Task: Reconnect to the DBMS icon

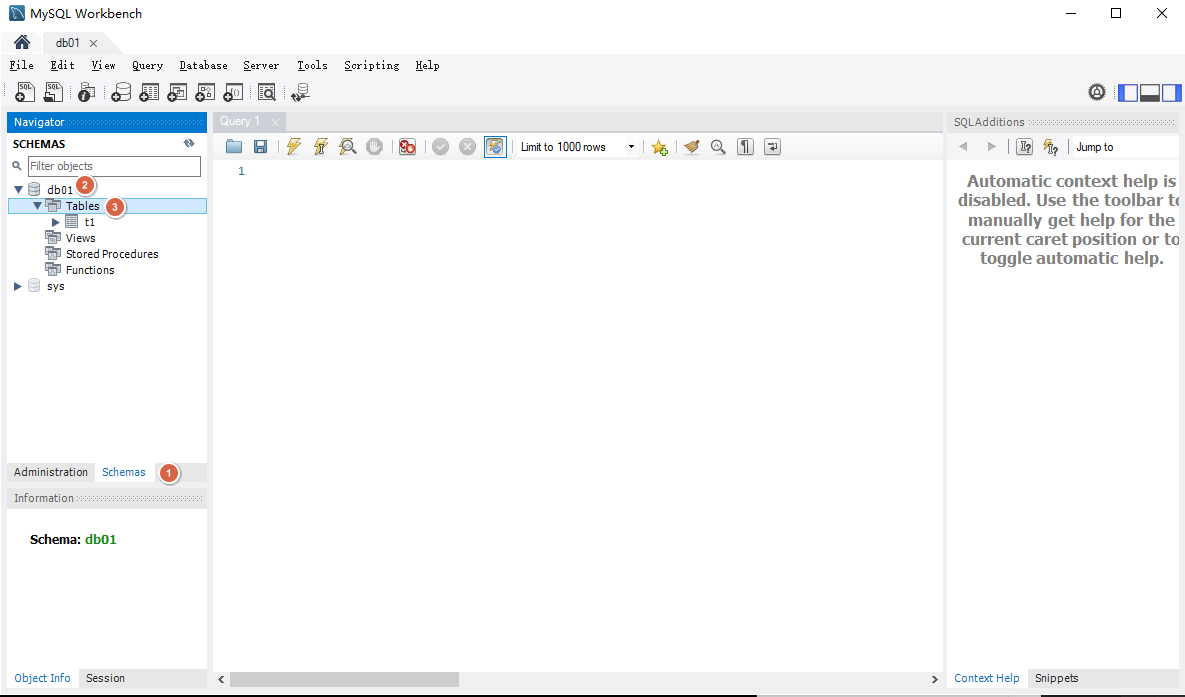Action: pyautogui.click(x=301, y=92)
